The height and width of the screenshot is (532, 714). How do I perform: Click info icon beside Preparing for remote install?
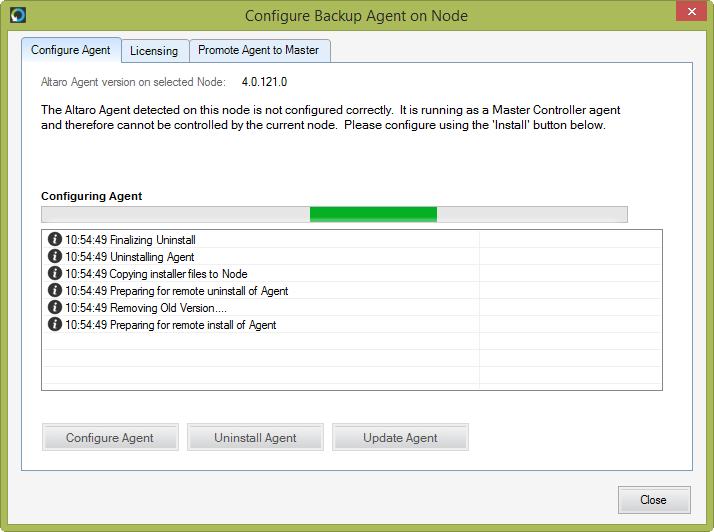[55, 324]
